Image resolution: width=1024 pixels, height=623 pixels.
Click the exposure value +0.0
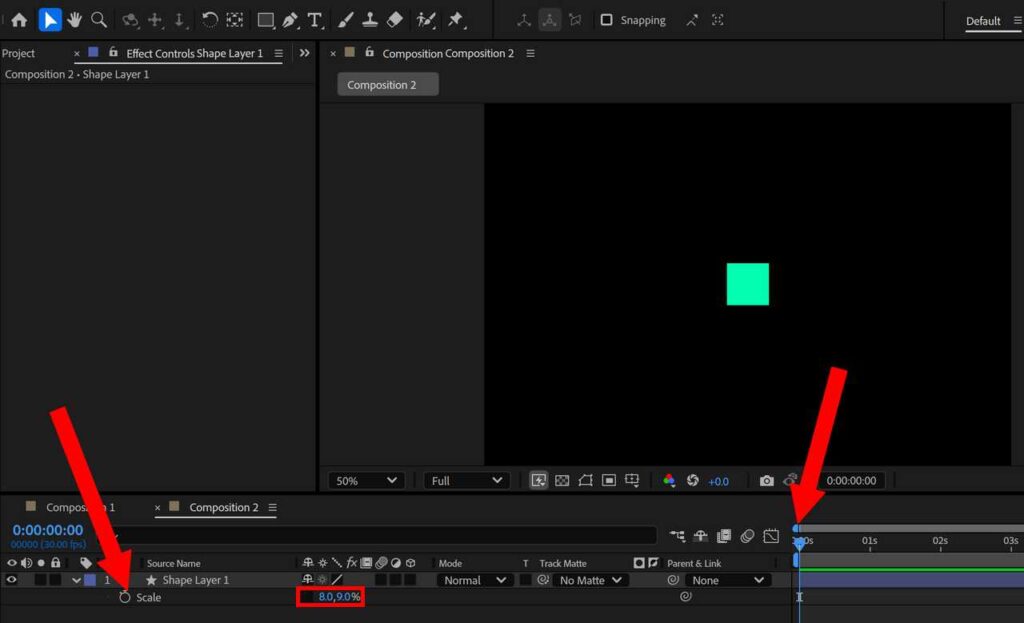pos(718,481)
